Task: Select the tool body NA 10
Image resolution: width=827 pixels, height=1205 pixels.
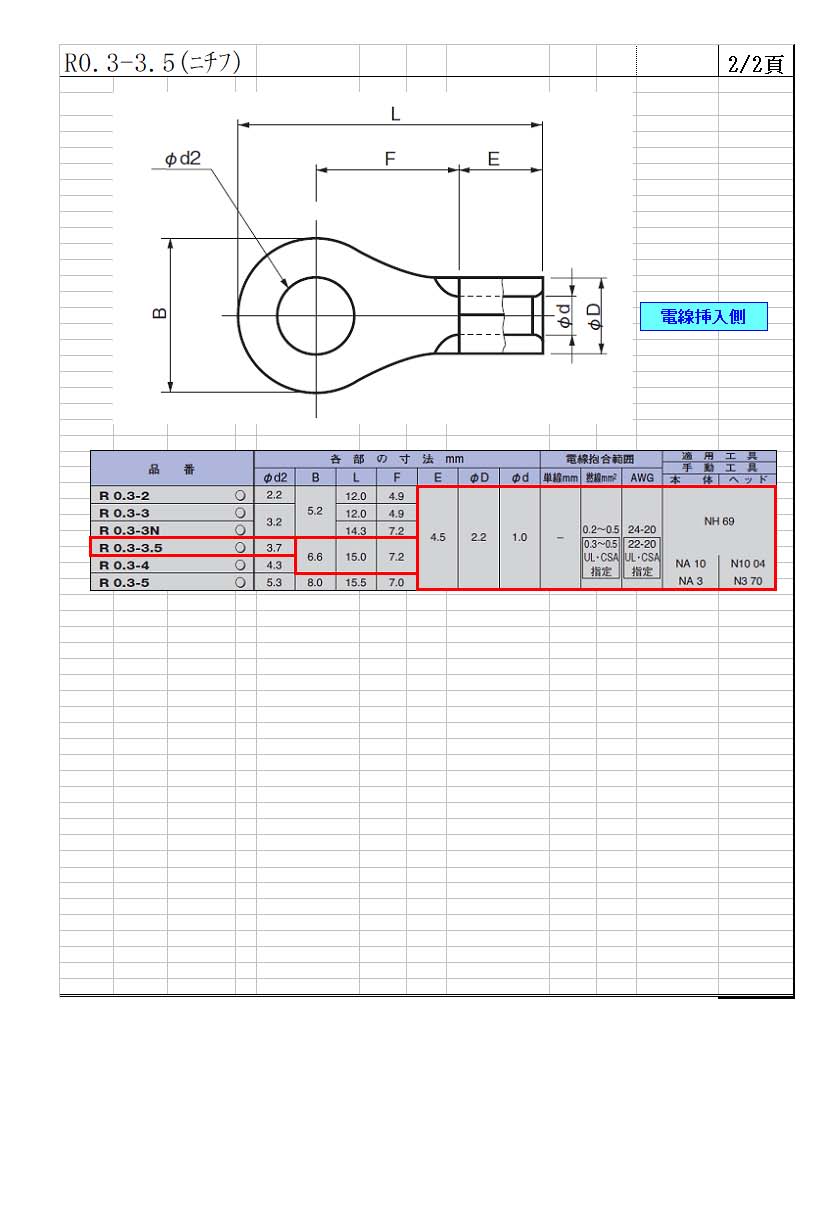Action: [x=690, y=564]
